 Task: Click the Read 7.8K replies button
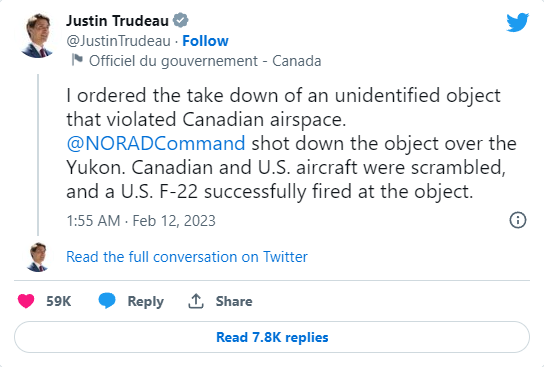tap(272, 337)
